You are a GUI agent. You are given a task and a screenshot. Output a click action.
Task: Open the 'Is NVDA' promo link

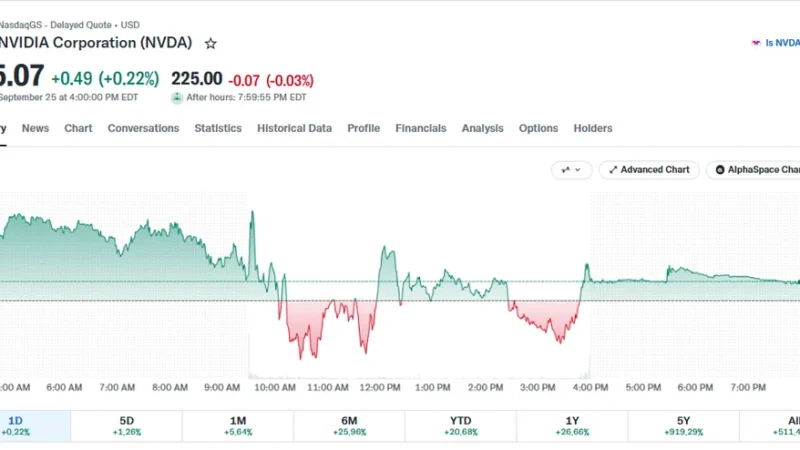pos(776,43)
